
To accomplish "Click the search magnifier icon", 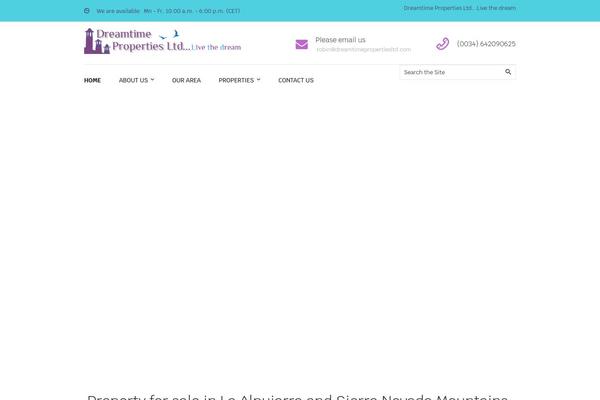I will click(508, 72).
